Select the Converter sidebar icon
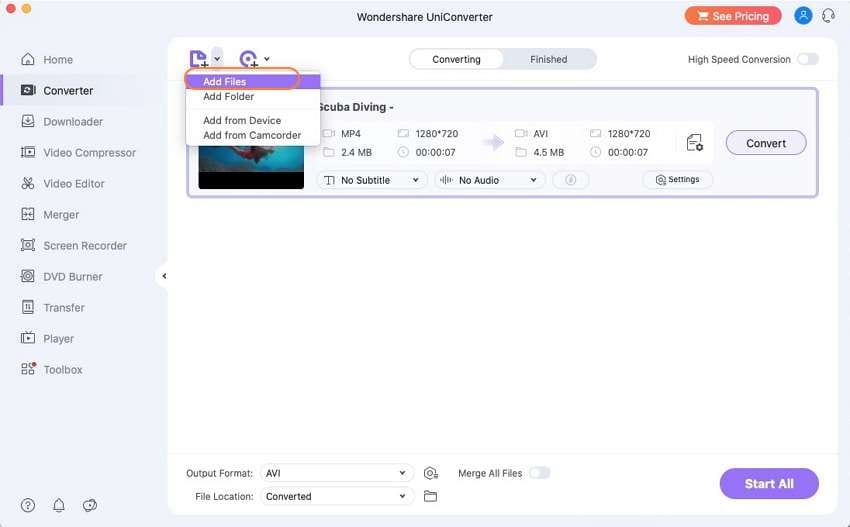The height and width of the screenshot is (527, 850). pyautogui.click(x=28, y=90)
